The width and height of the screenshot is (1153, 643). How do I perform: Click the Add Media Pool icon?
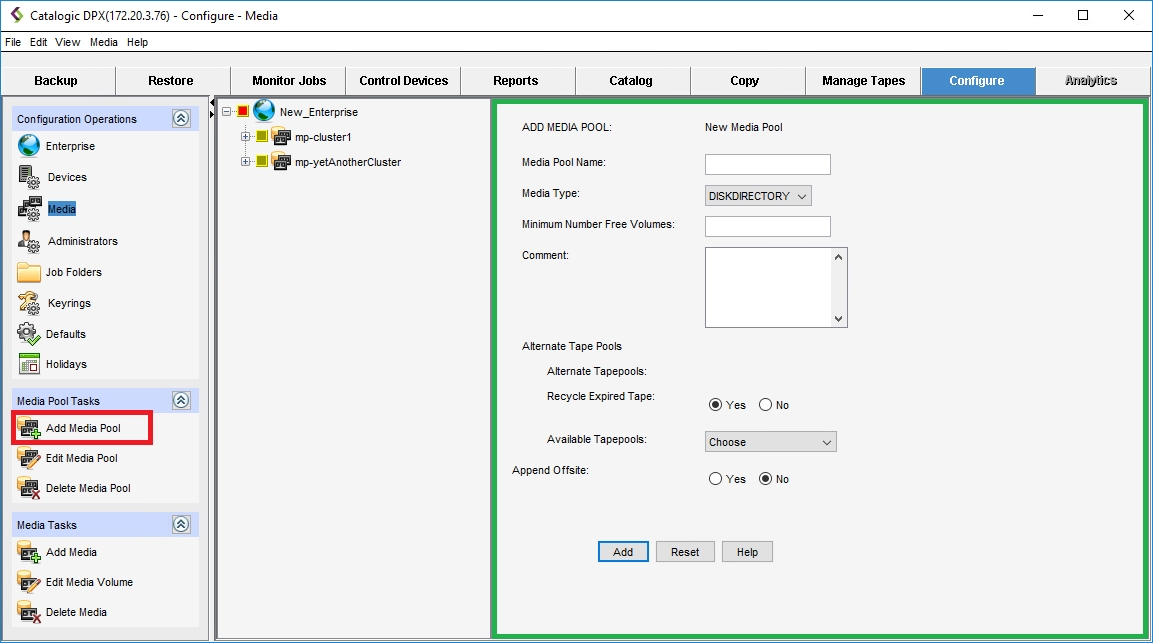29,428
